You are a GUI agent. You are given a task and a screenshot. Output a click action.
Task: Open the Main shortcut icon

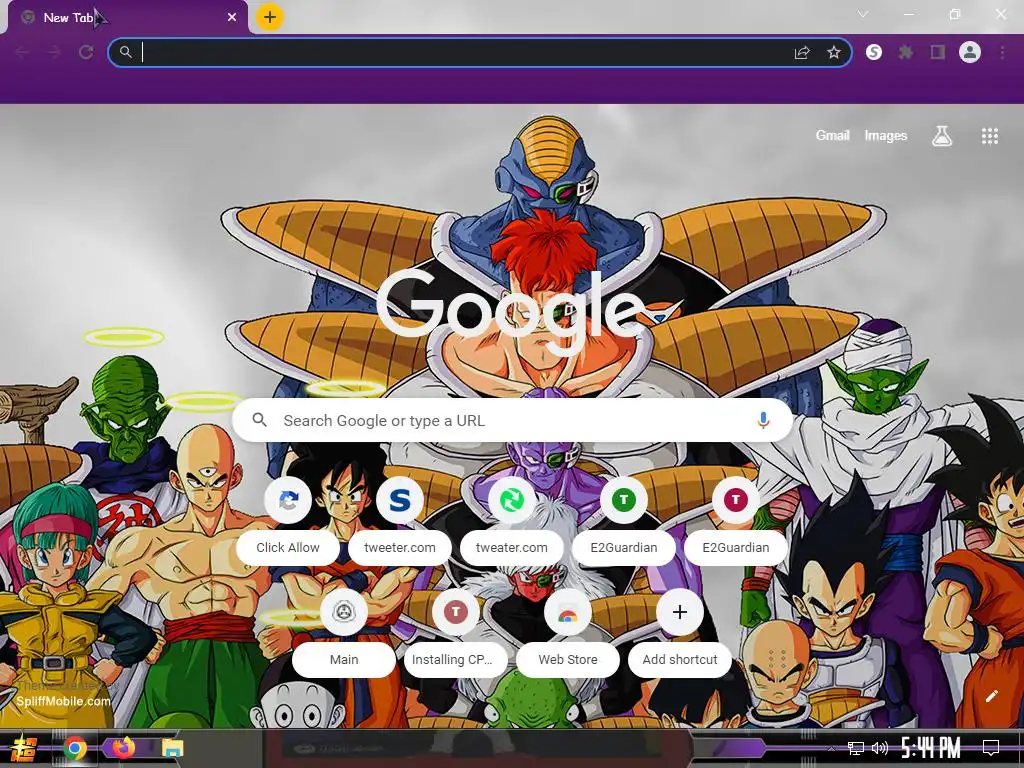click(344, 612)
